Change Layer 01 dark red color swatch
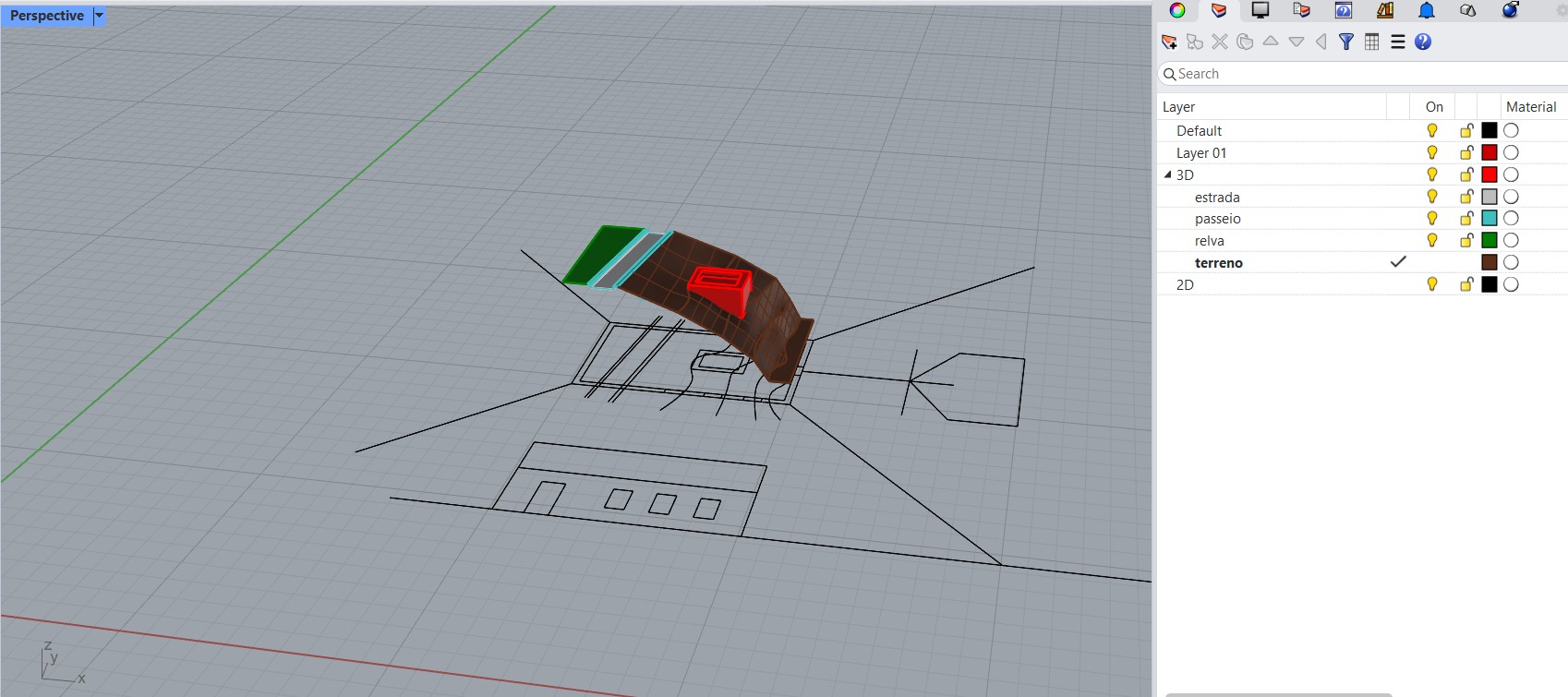Image resolution: width=1568 pixels, height=697 pixels. [1490, 152]
